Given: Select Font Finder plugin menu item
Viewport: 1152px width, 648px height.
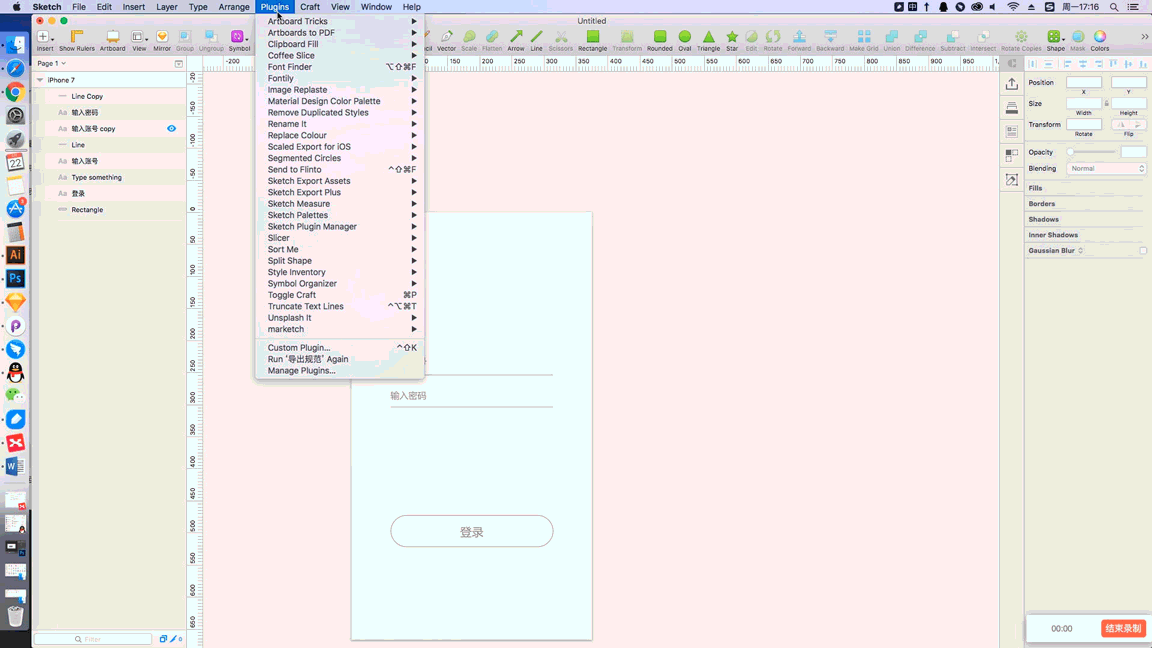Looking at the screenshot, I should [339, 67].
